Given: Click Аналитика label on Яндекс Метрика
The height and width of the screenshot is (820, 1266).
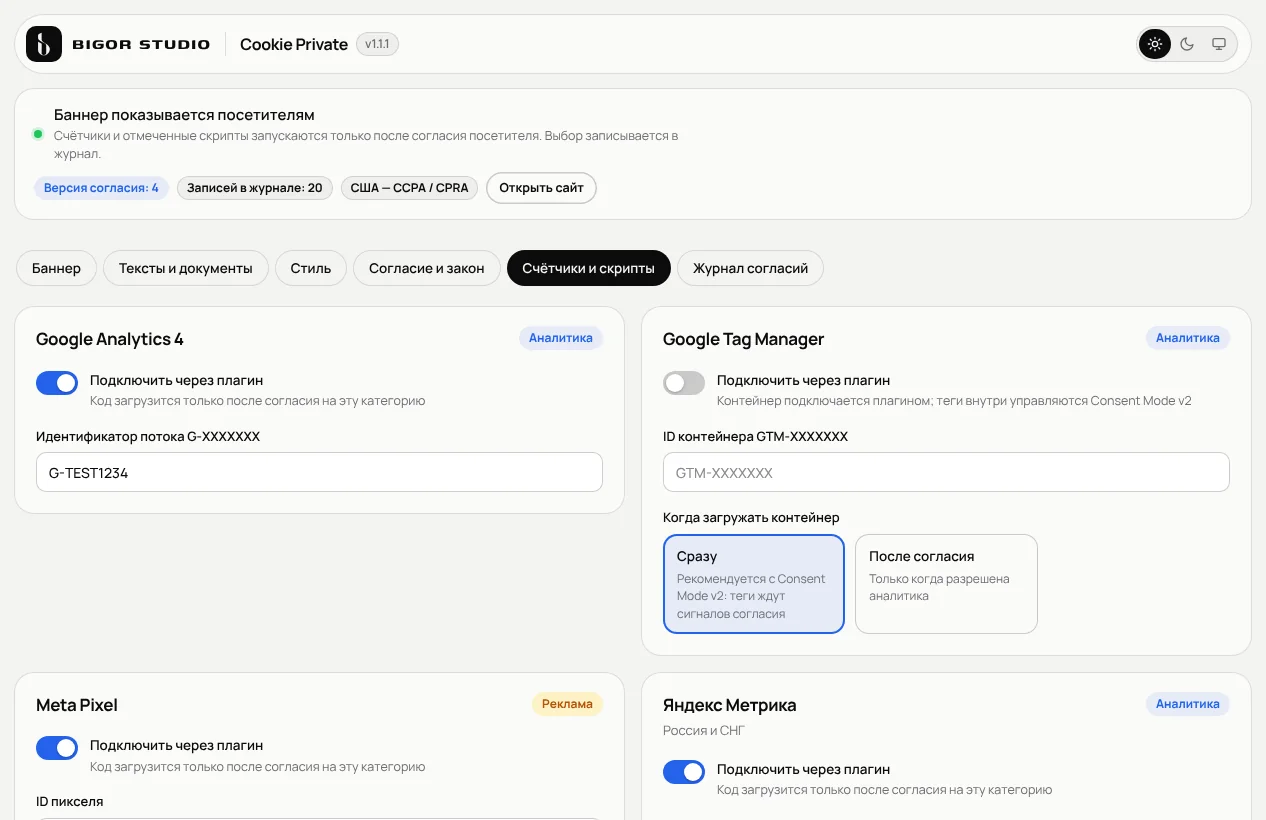Looking at the screenshot, I should coord(1188,704).
